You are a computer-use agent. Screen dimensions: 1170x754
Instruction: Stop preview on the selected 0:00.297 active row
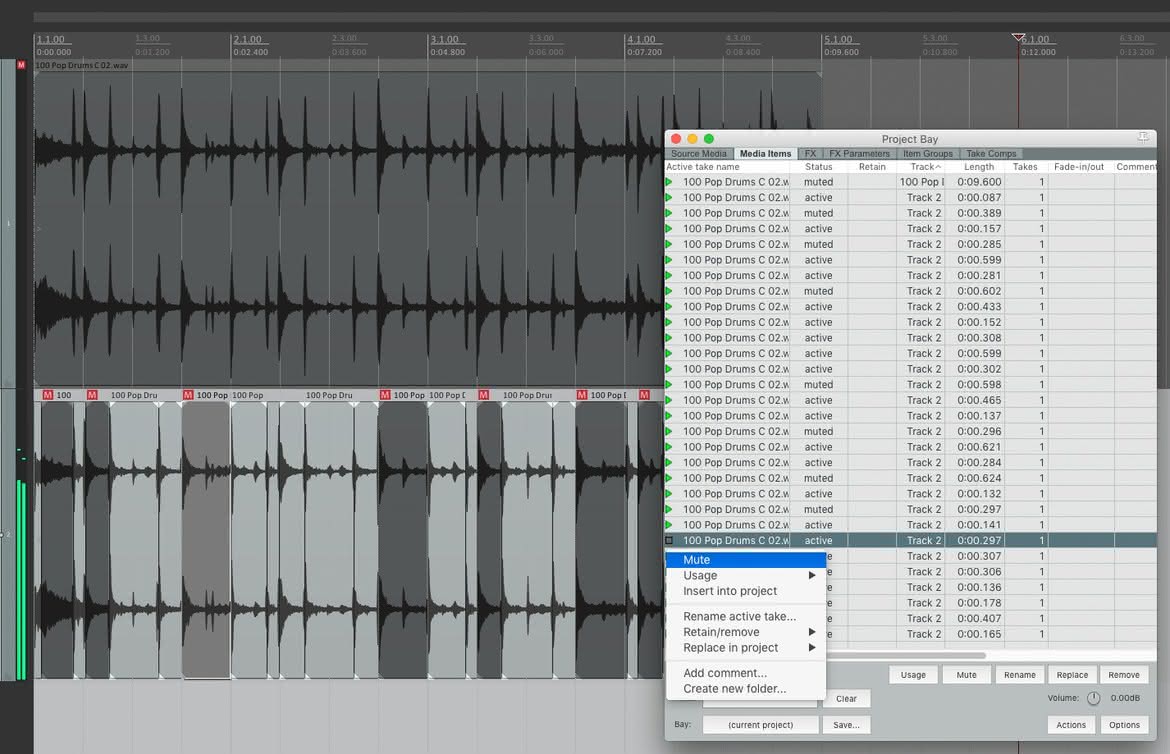[x=669, y=540]
